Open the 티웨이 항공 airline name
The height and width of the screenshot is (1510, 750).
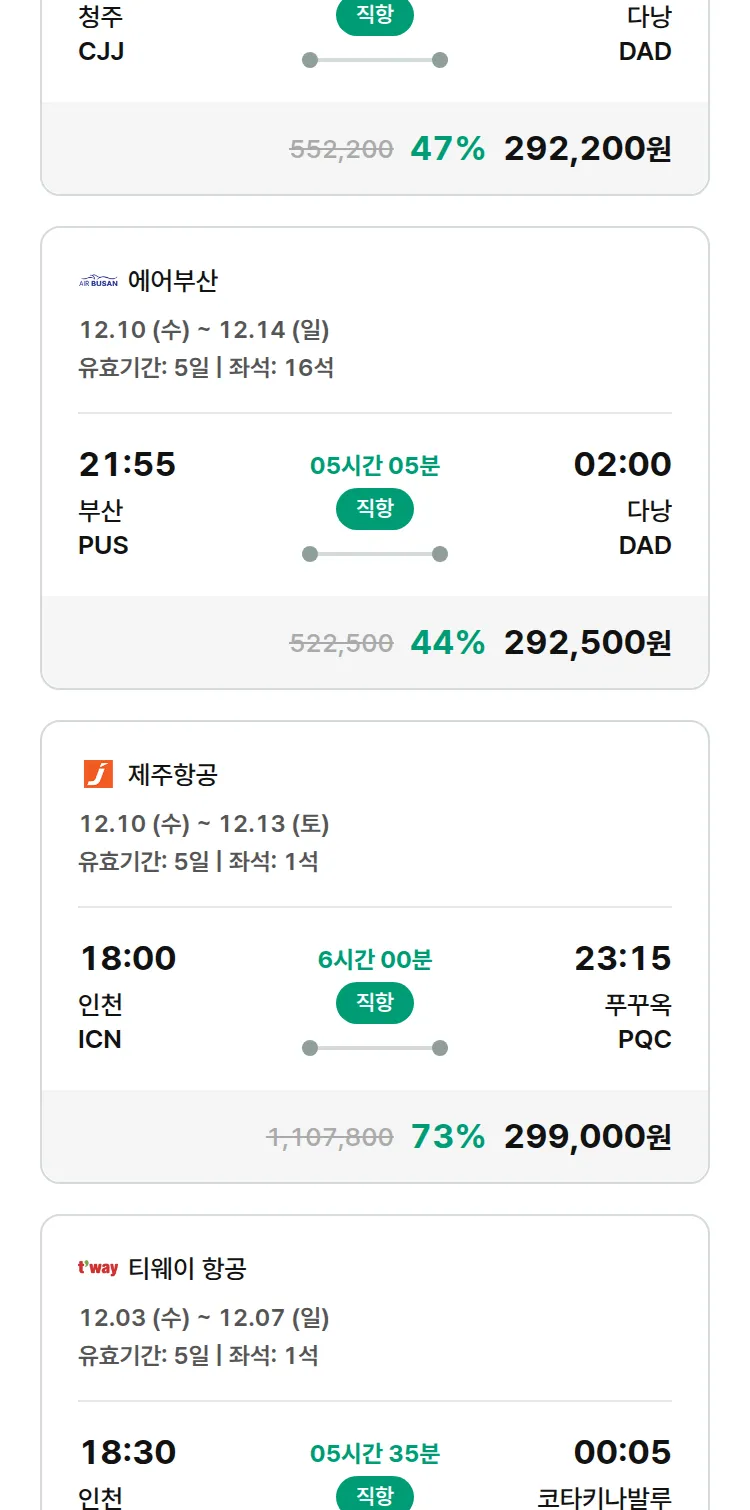click(x=187, y=1268)
